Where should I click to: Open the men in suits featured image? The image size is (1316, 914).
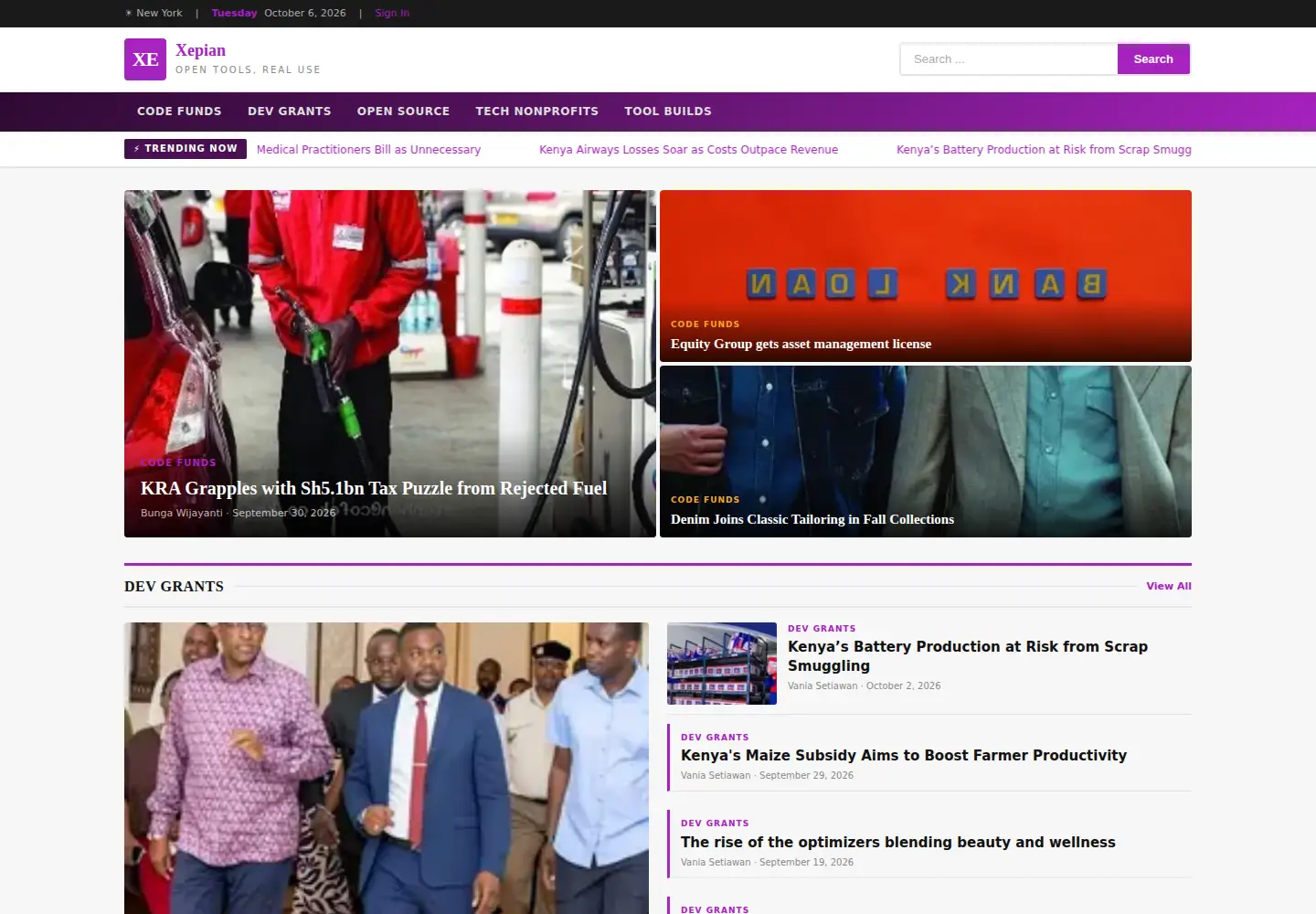(x=387, y=768)
